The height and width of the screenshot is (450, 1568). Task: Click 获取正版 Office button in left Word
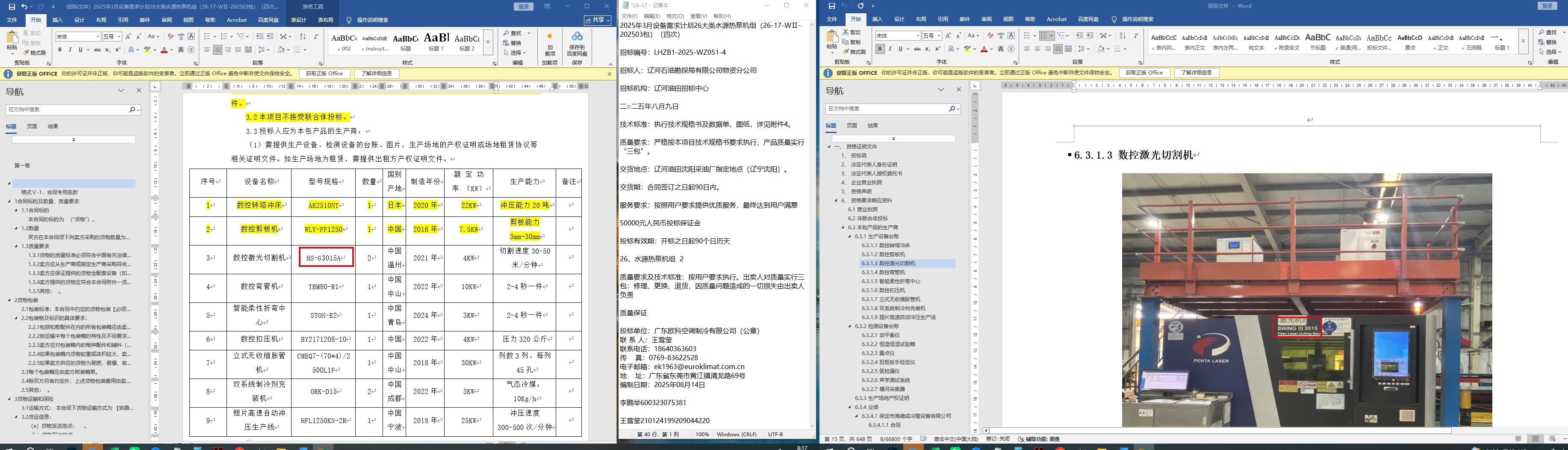(324, 74)
